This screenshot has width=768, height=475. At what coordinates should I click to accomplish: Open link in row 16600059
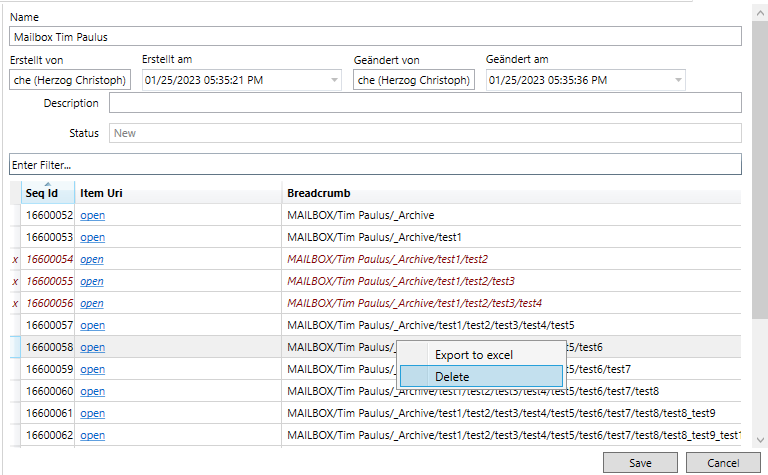[x=93, y=369]
